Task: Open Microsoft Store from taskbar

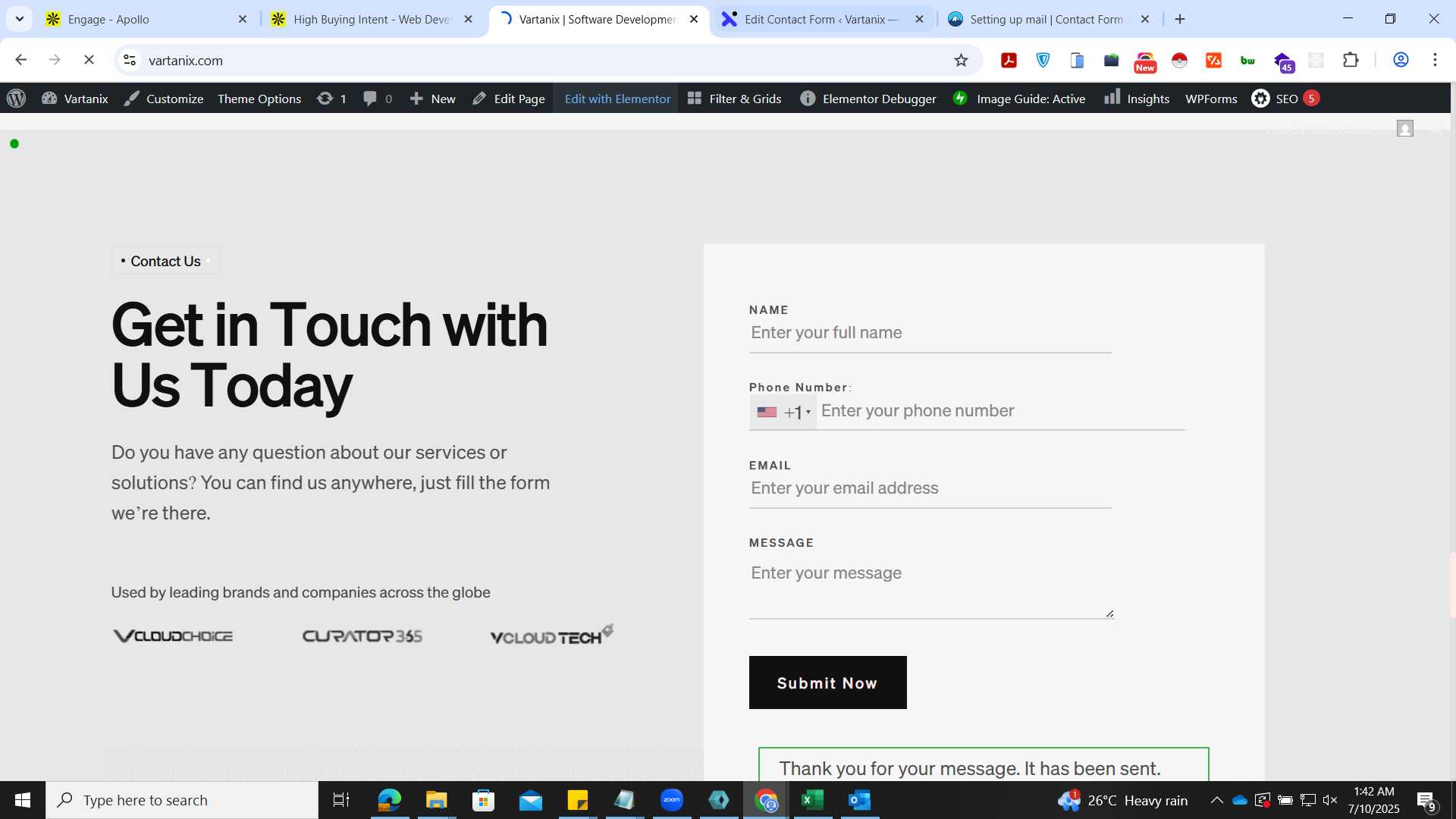Action: 483,800
